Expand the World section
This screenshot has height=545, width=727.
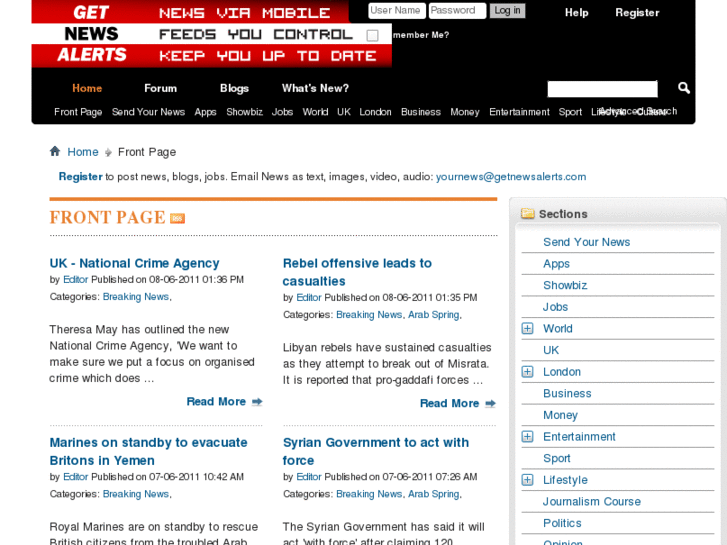pos(527,328)
